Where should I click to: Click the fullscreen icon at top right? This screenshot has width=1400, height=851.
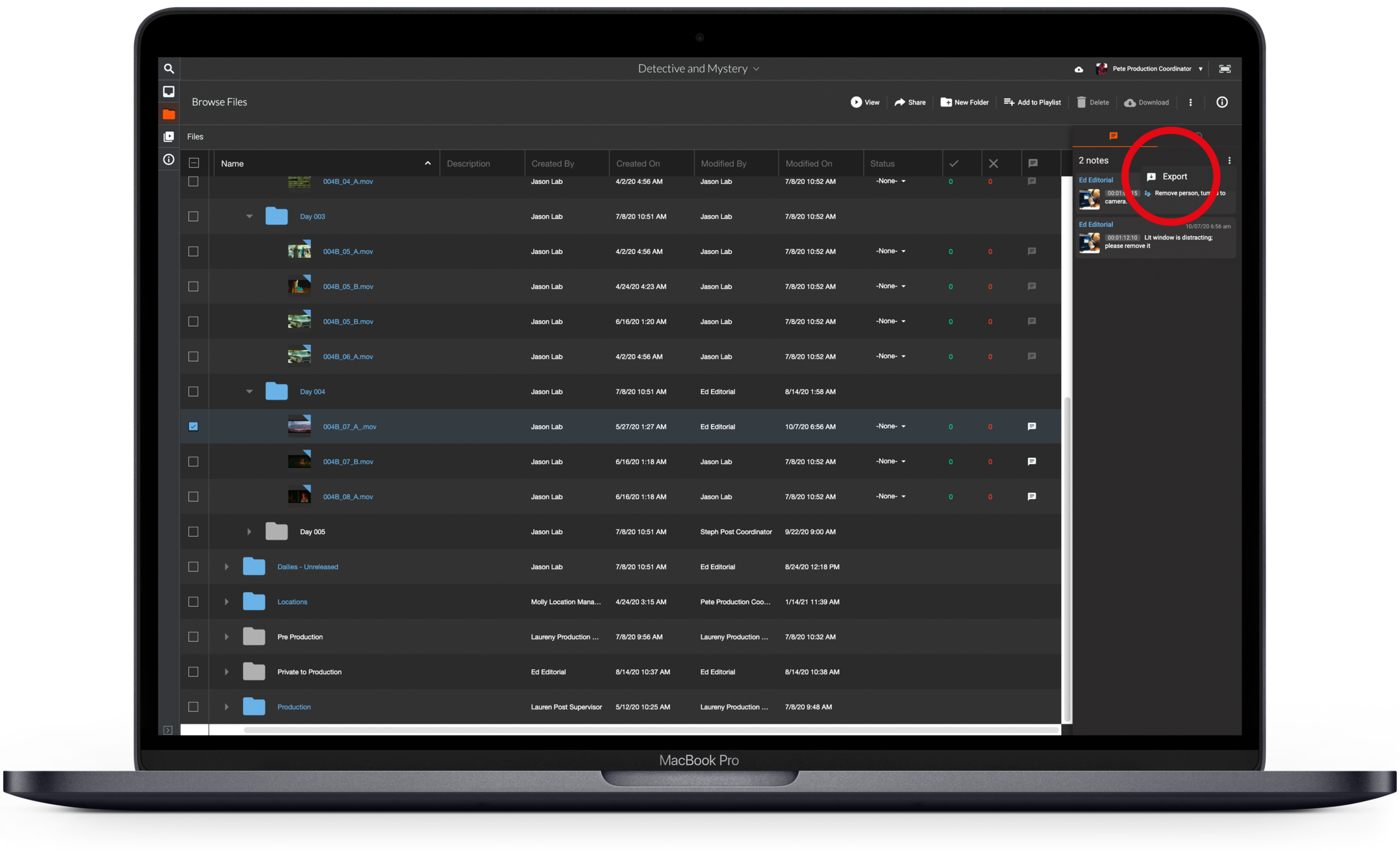(x=1225, y=69)
